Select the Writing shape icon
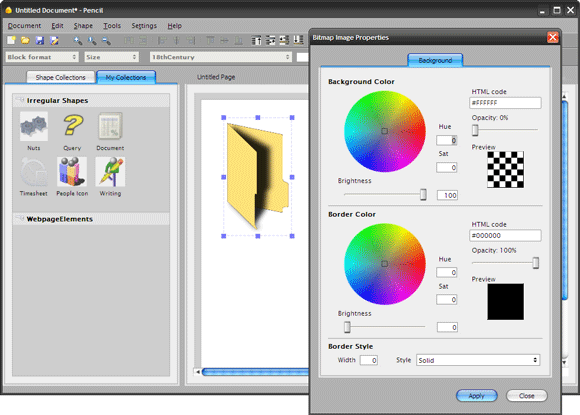 pos(110,172)
